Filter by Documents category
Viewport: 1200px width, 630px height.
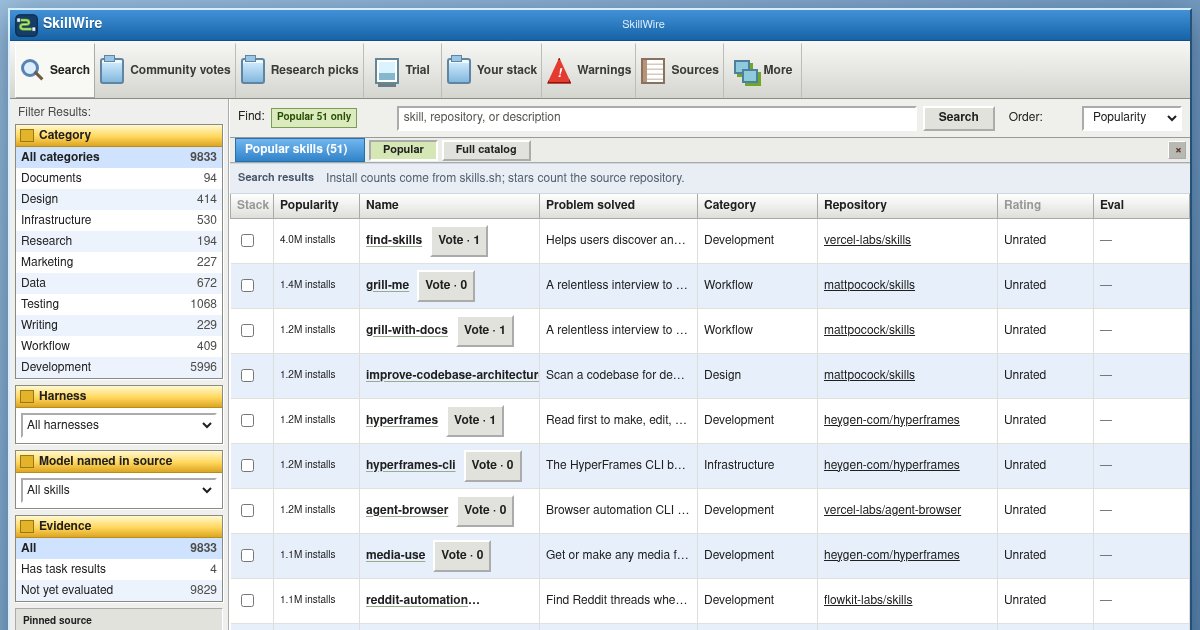pos(119,178)
